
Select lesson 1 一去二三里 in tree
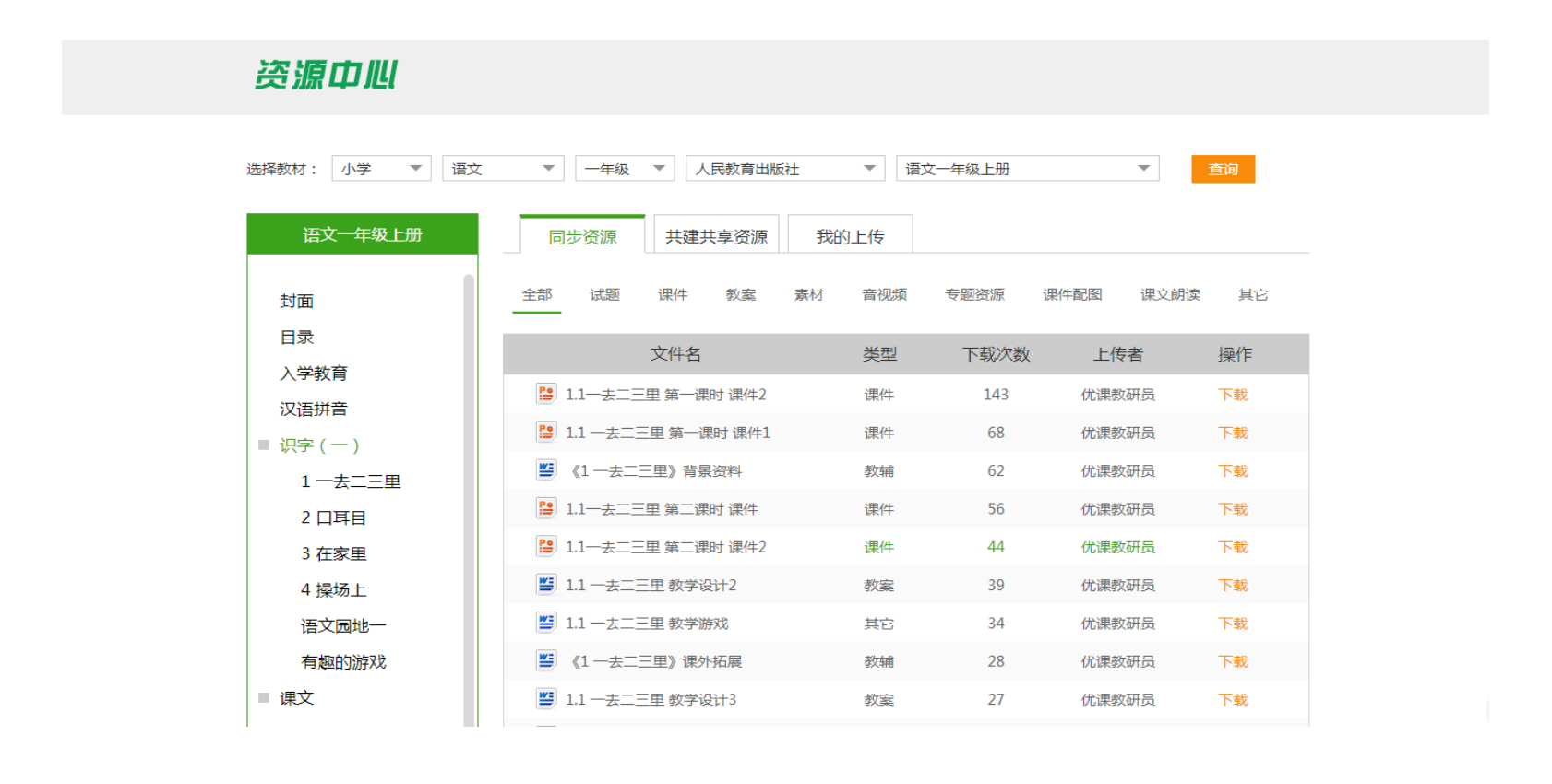pos(351,481)
